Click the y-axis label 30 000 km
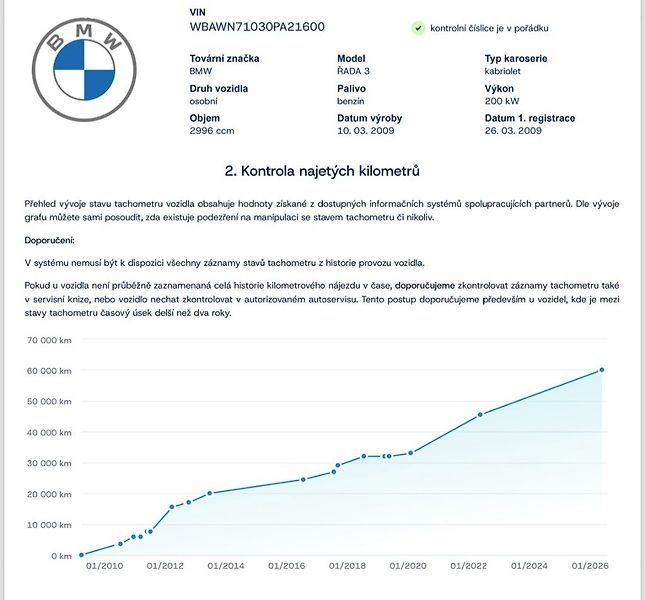This screenshot has width=645, height=600. click(49, 463)
